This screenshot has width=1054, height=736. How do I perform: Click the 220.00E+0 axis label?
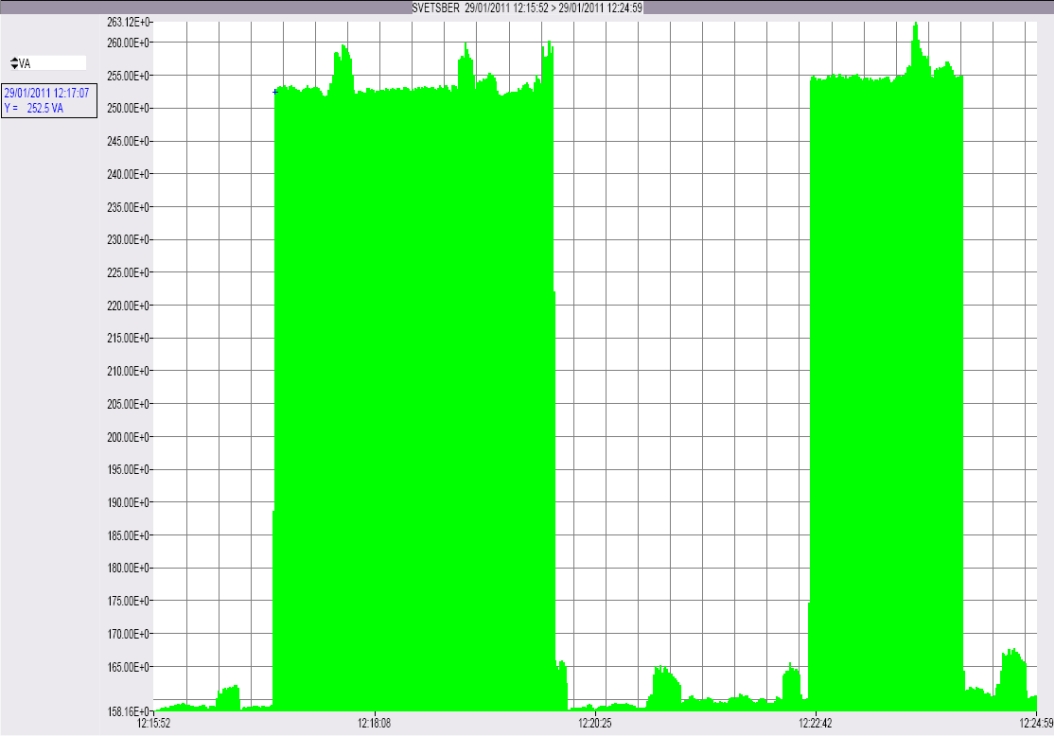pos(128,306)
